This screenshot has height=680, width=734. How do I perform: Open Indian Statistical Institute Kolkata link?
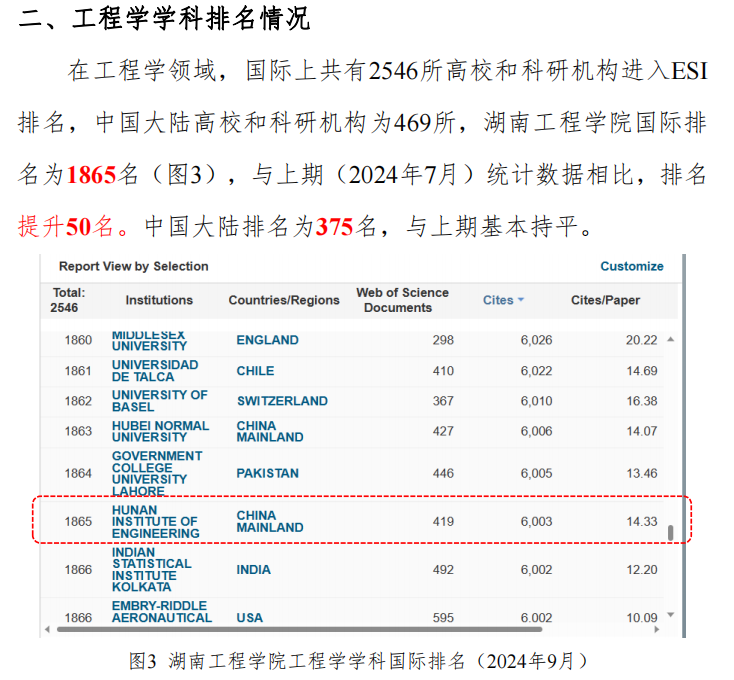151,569
